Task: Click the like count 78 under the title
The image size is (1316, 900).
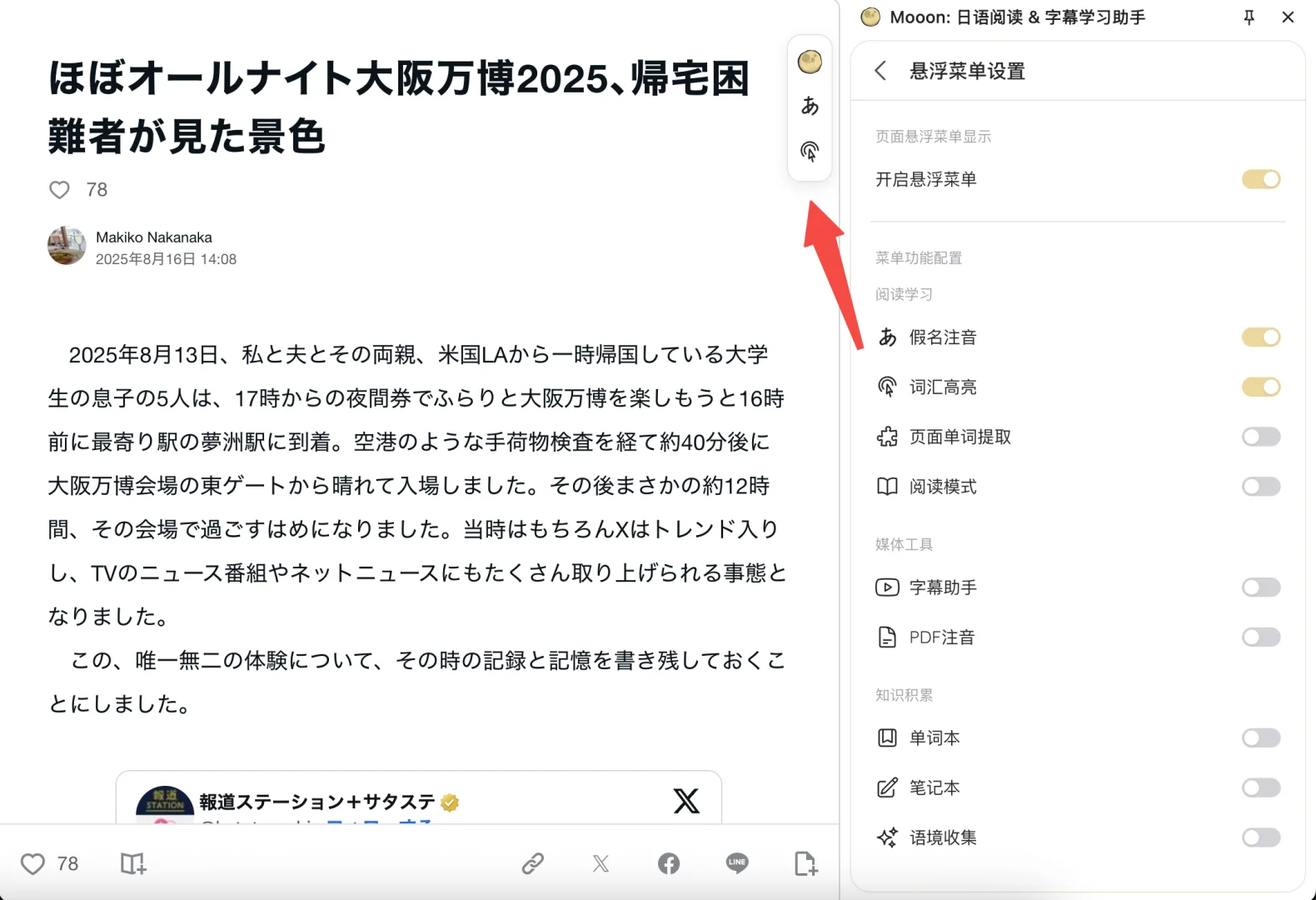Action: 97,190
